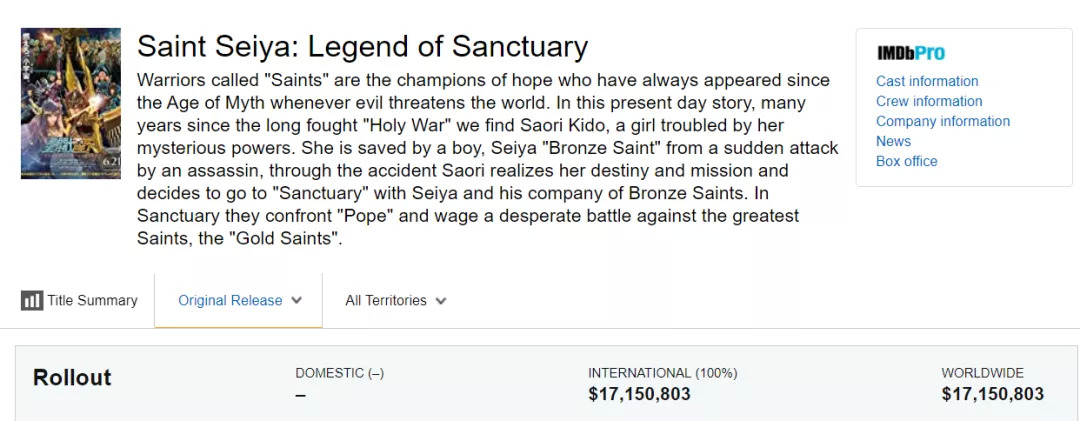Switch to the Title Summary tab
The height and width of the screenshot is (421, 1080).
92,300
